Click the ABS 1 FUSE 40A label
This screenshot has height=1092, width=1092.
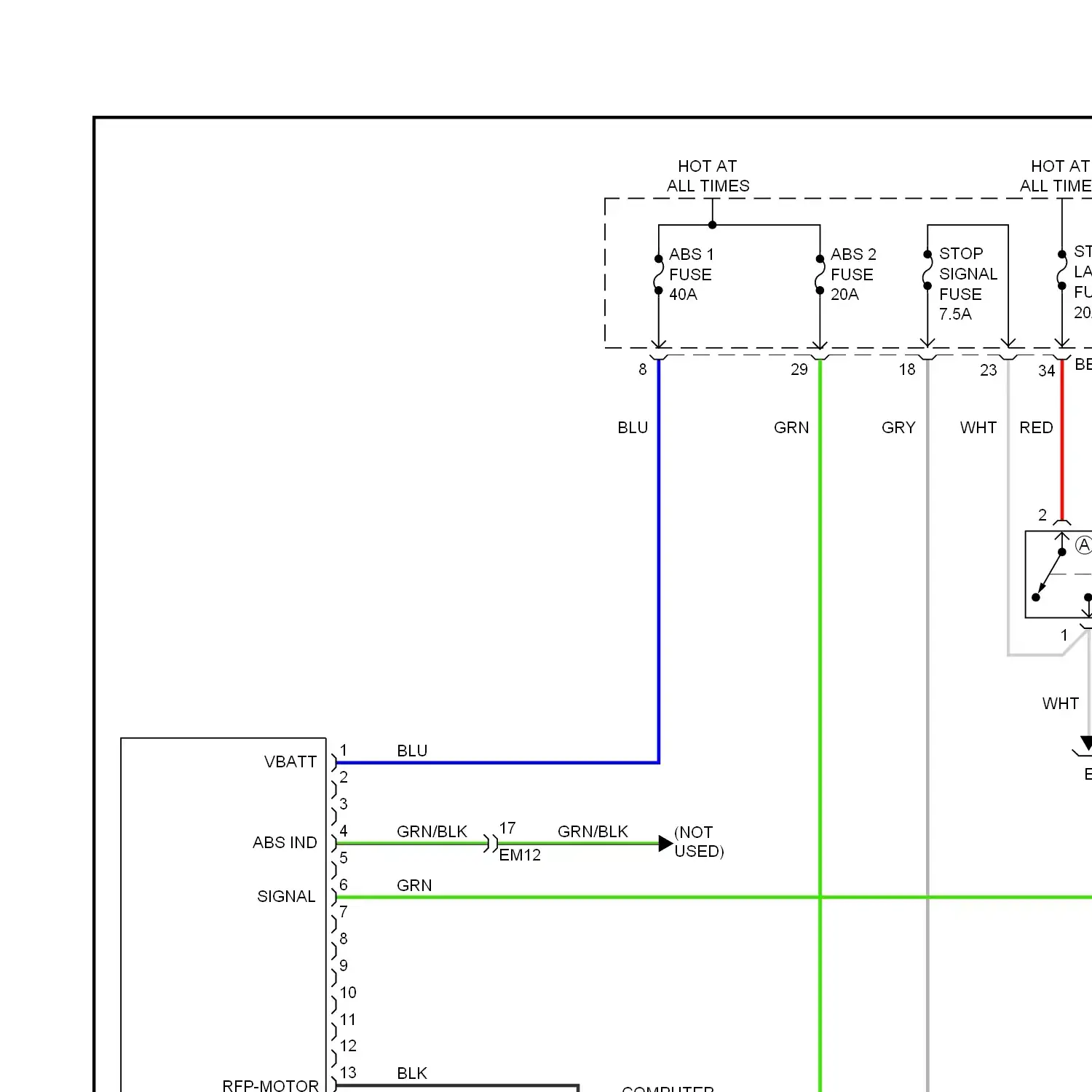691,274
